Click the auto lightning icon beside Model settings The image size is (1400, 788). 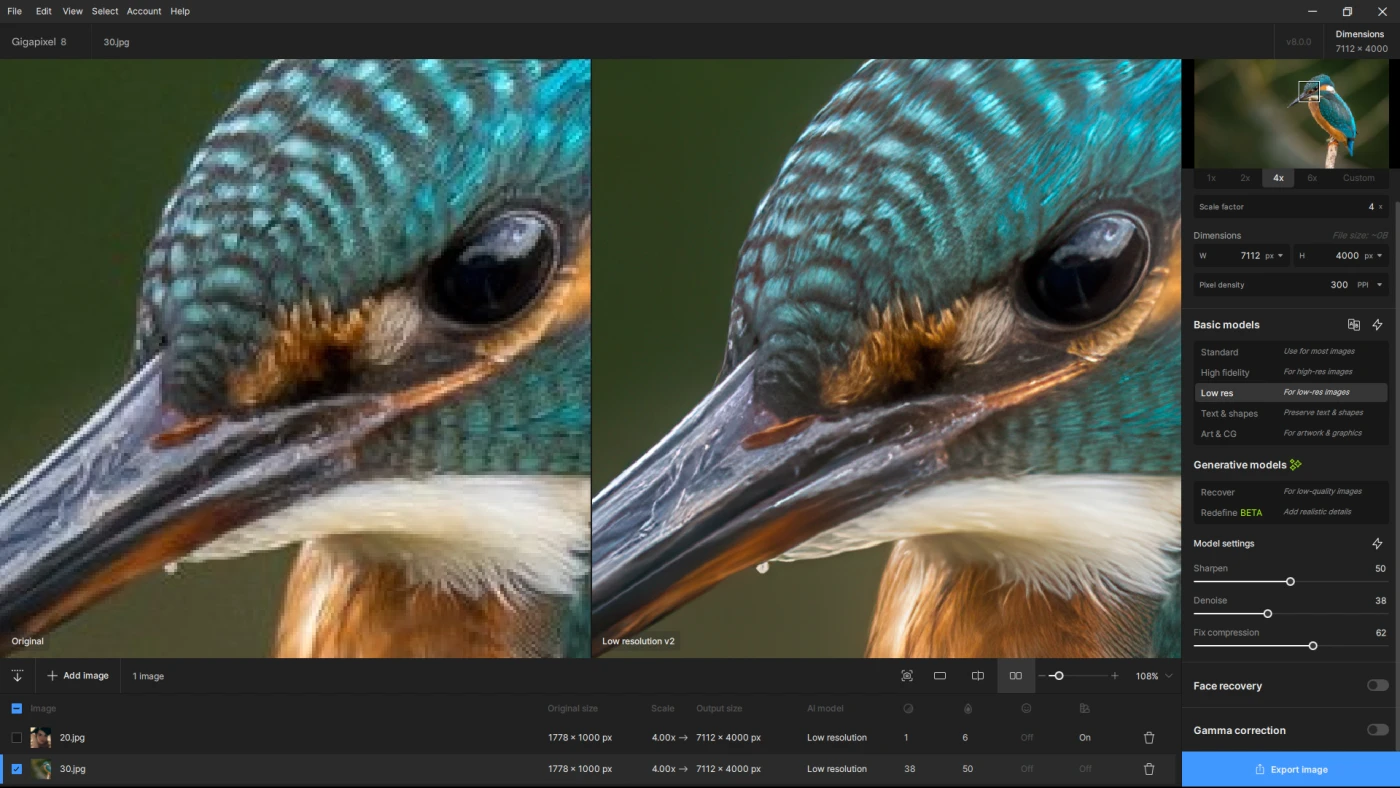pyautogui.click(x=1377, y=544)
